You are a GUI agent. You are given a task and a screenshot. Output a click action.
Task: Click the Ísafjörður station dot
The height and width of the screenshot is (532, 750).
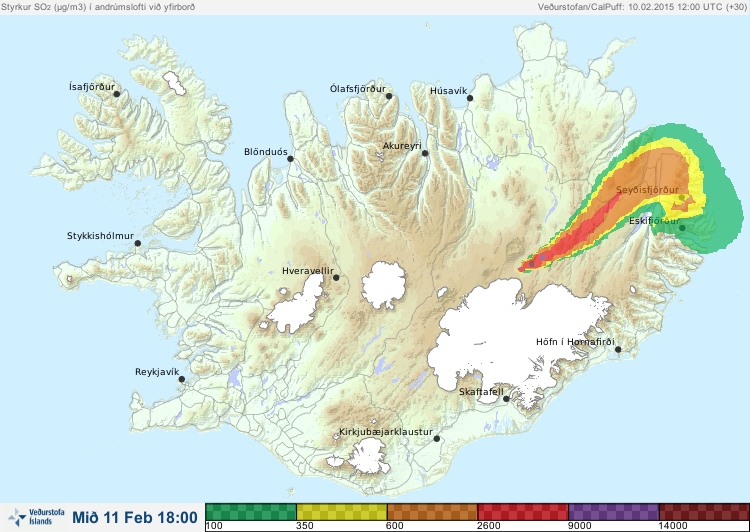coord(117,94)
